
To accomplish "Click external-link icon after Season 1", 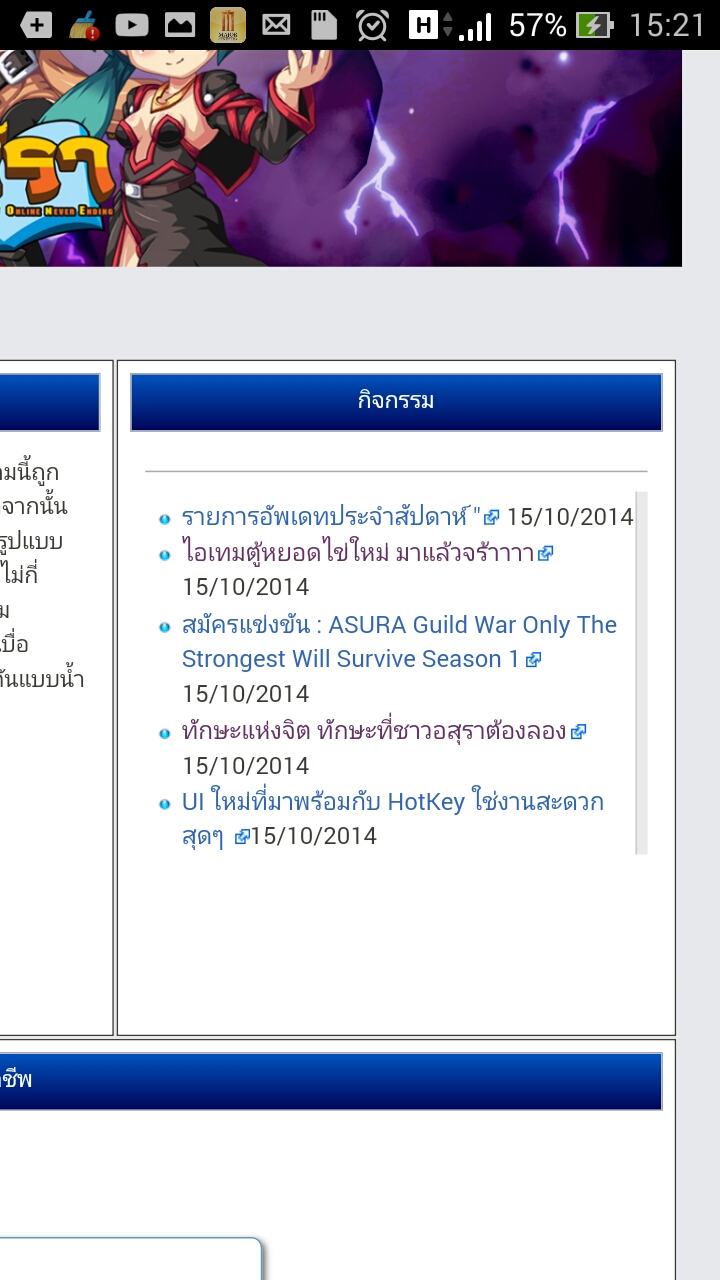I will point(533,660).
